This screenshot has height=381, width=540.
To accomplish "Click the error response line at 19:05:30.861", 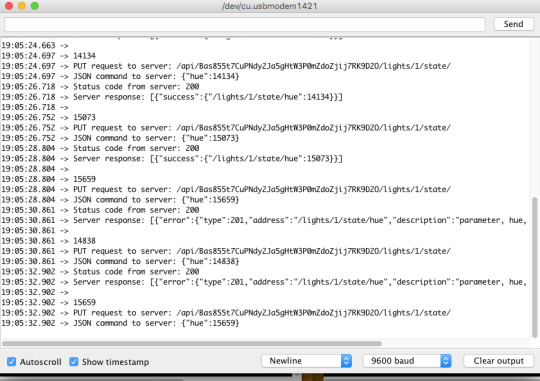I will [x=264, y=220].
